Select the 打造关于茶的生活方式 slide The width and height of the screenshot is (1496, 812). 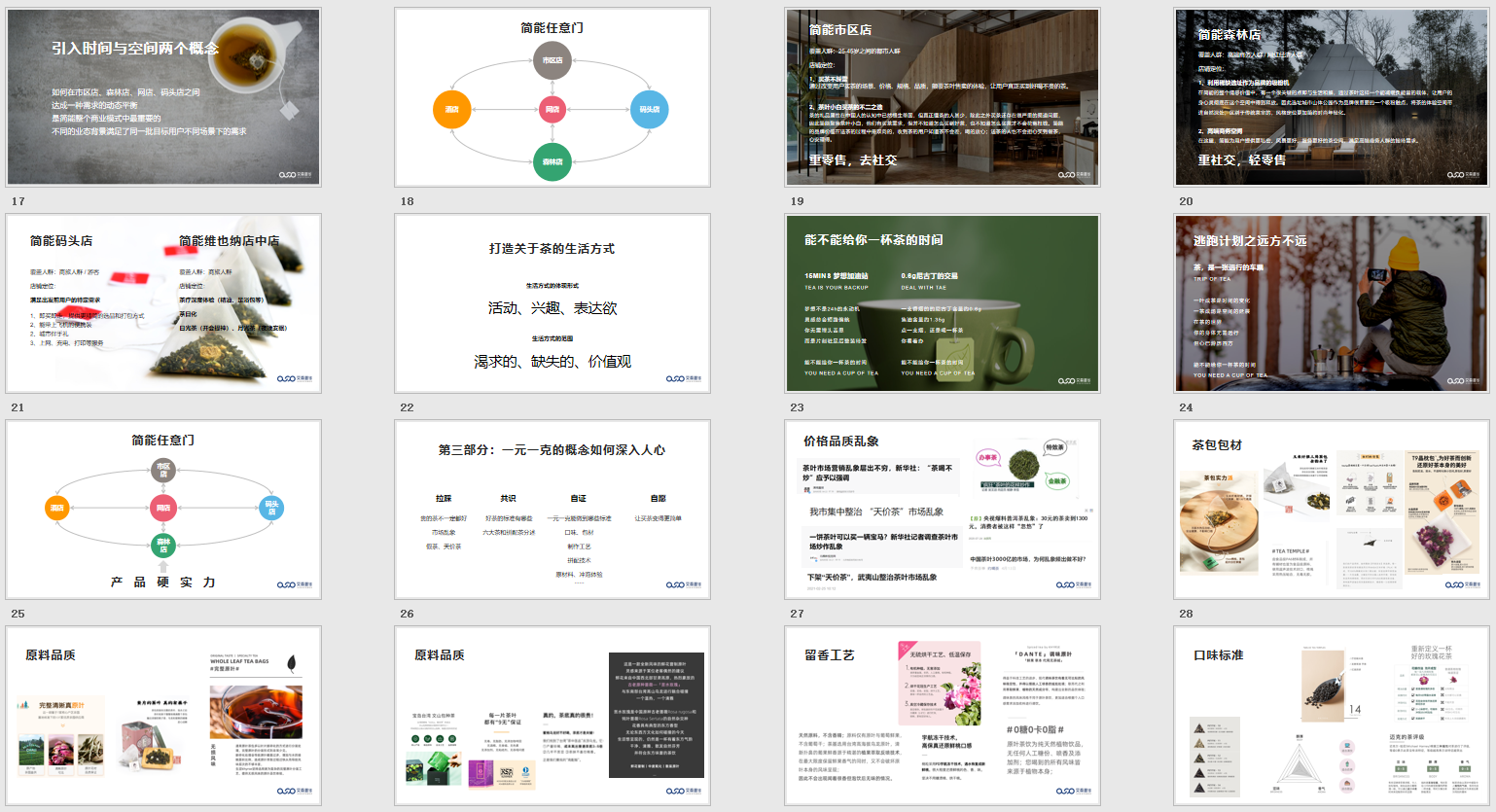[552, 303]
